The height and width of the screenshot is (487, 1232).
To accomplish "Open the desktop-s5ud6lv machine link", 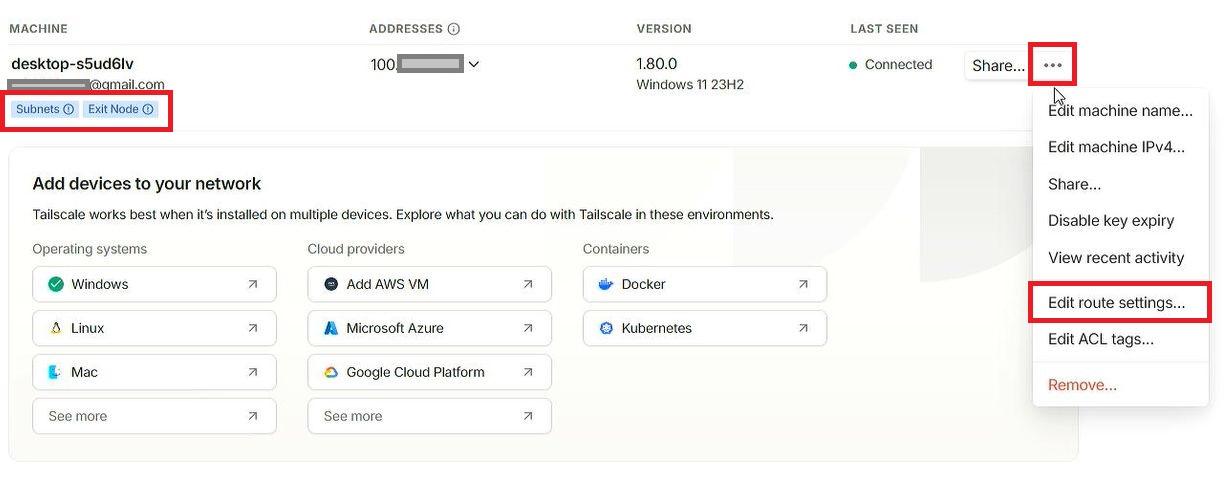I will click(x=72, y=64).
